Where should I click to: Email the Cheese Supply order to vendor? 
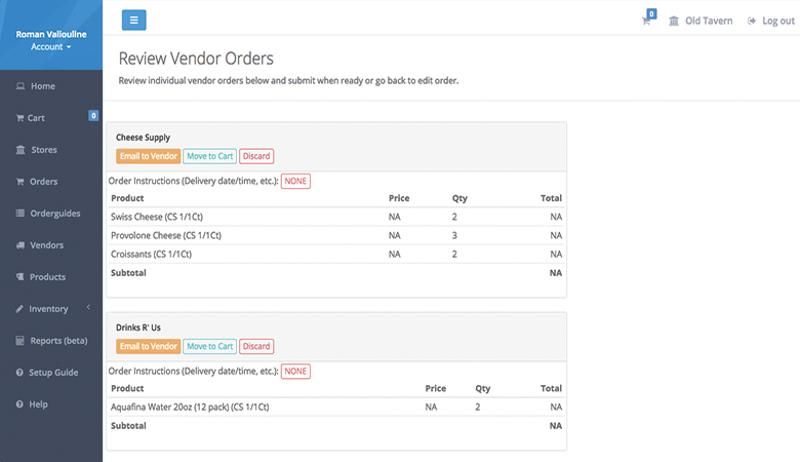click(148, 156)
